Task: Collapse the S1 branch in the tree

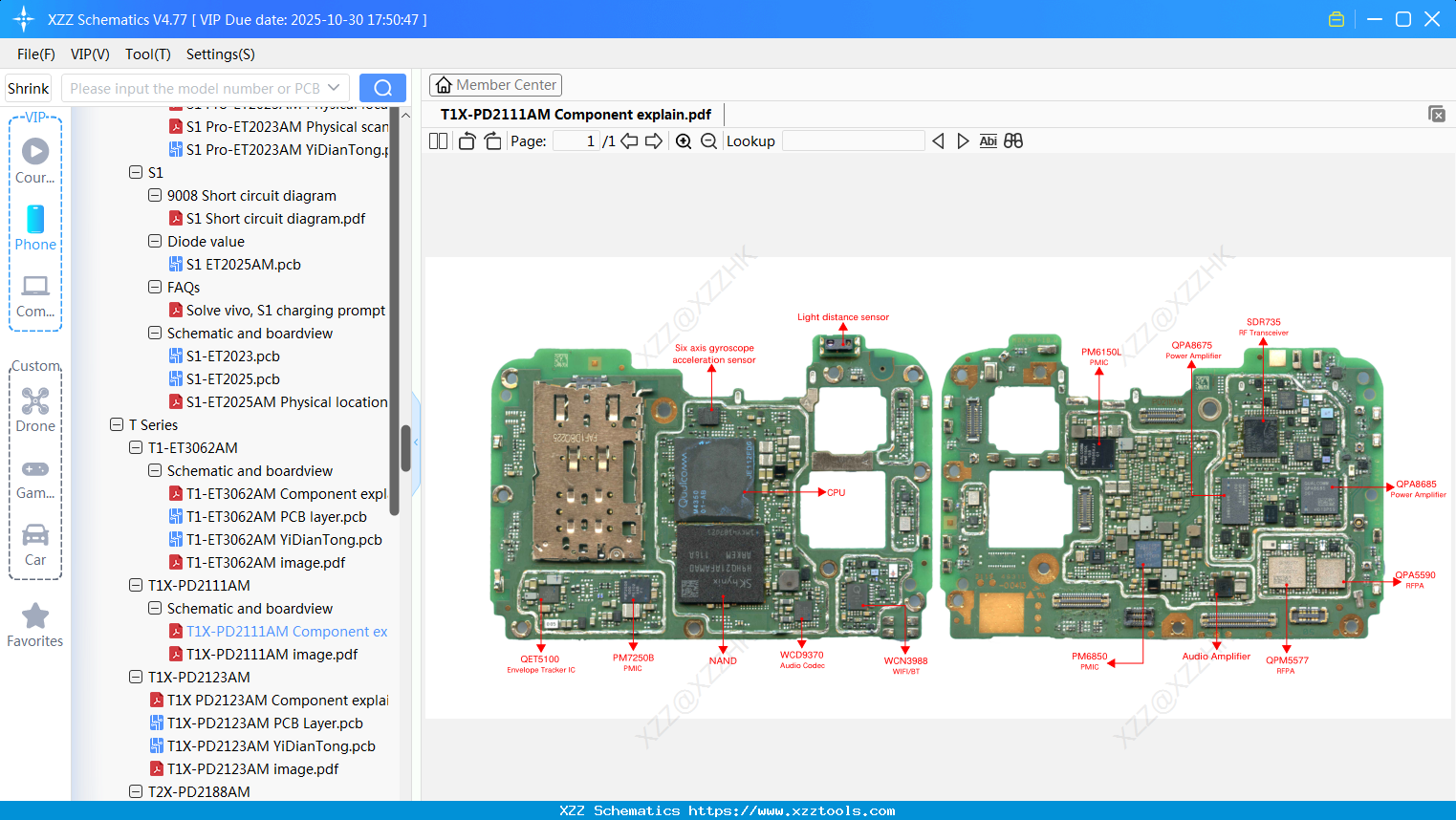Action: [135, 172]
